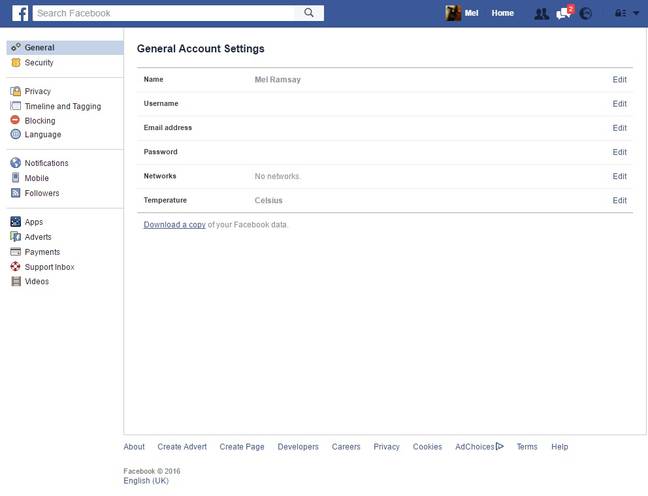Expand the account dropdown arrow
648x496 pixels.
click(x=636, y=13)
